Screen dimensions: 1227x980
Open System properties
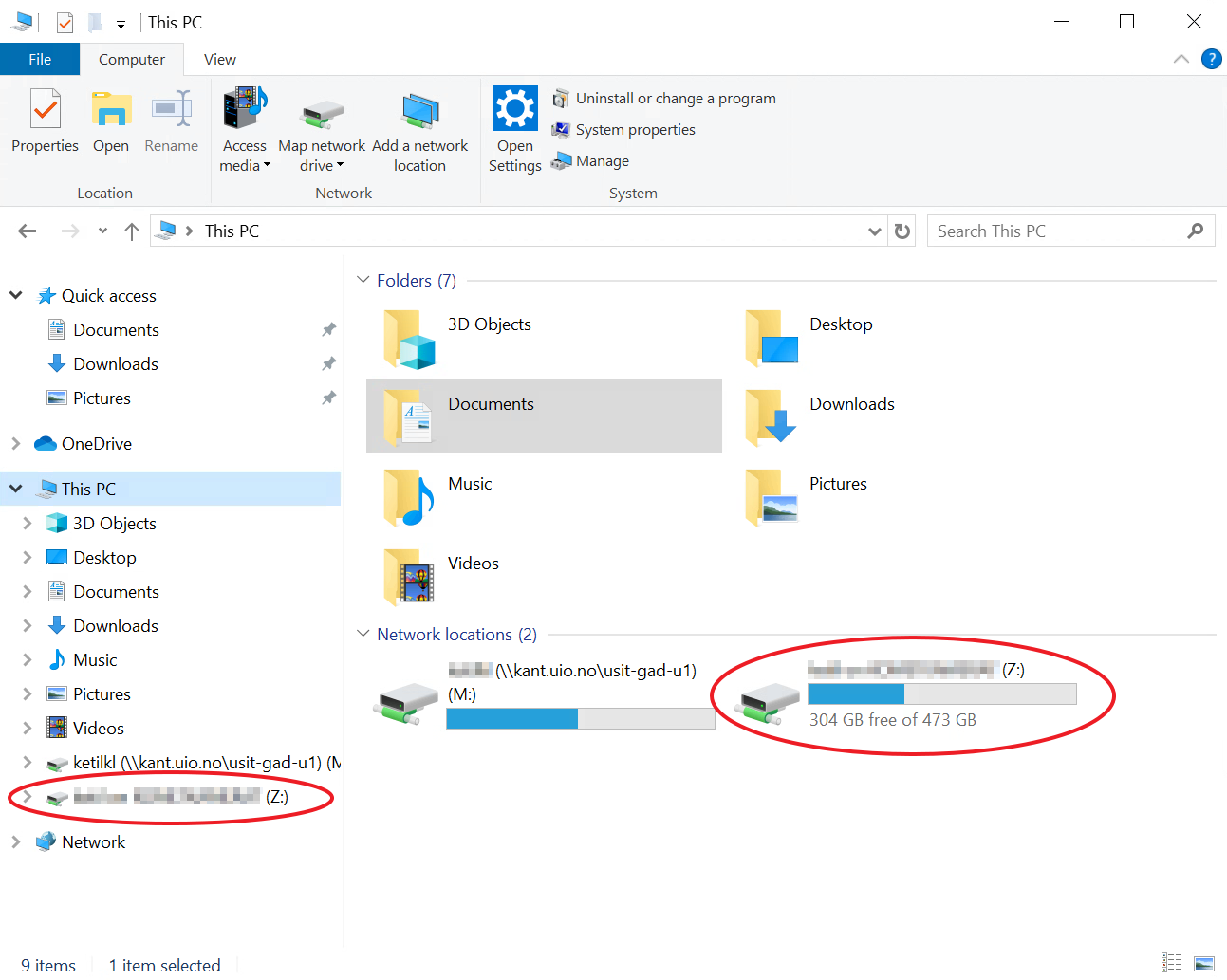624,130
